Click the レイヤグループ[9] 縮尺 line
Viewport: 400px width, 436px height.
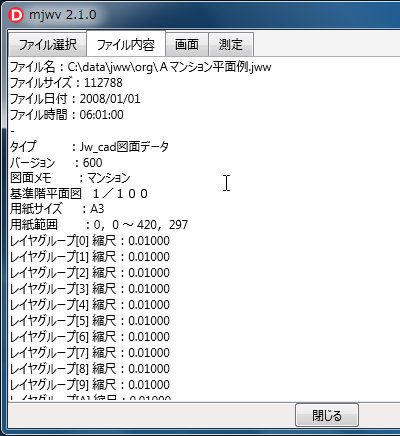(x=90, y=385)
